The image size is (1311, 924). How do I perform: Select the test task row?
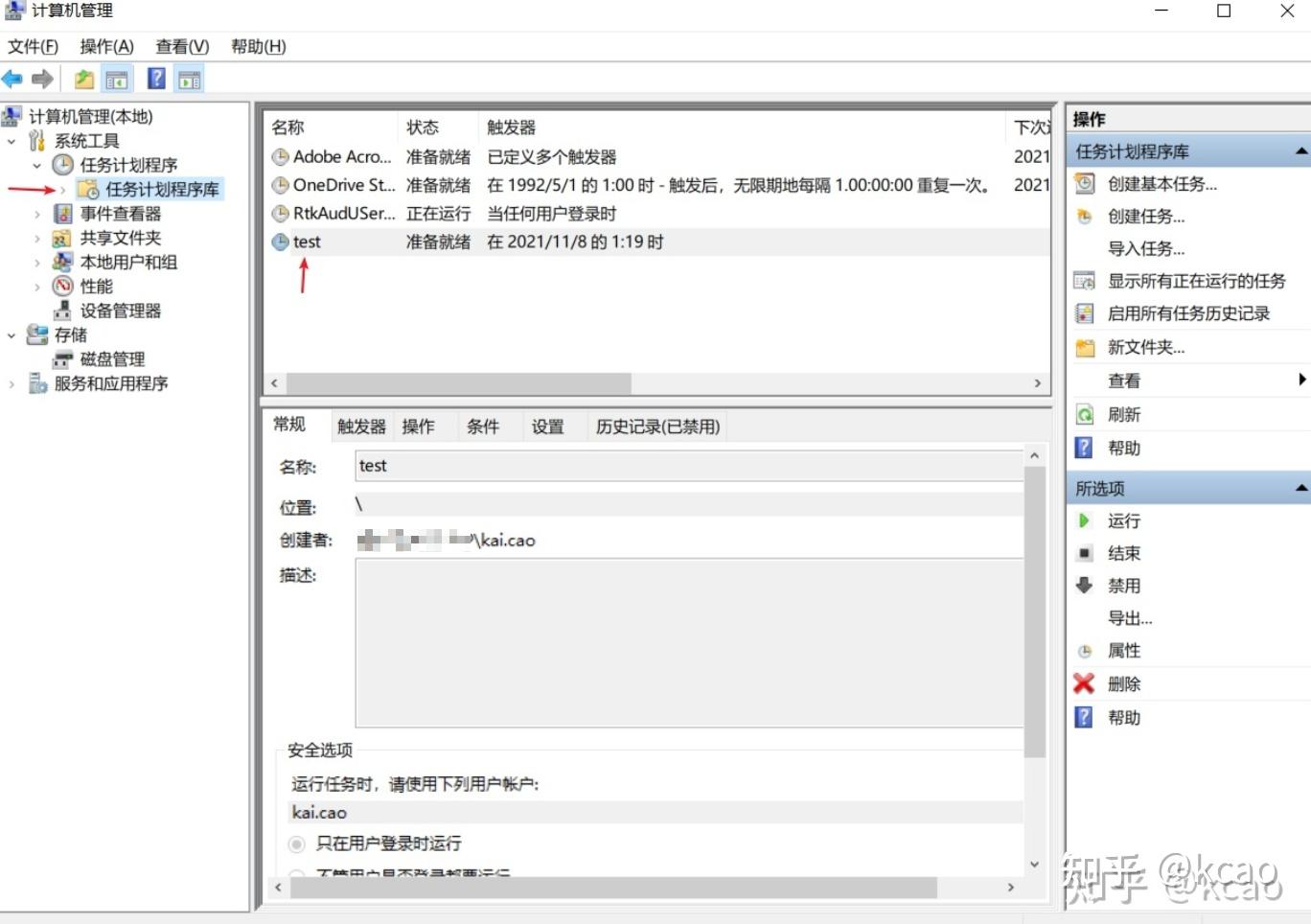coord(656,242)
